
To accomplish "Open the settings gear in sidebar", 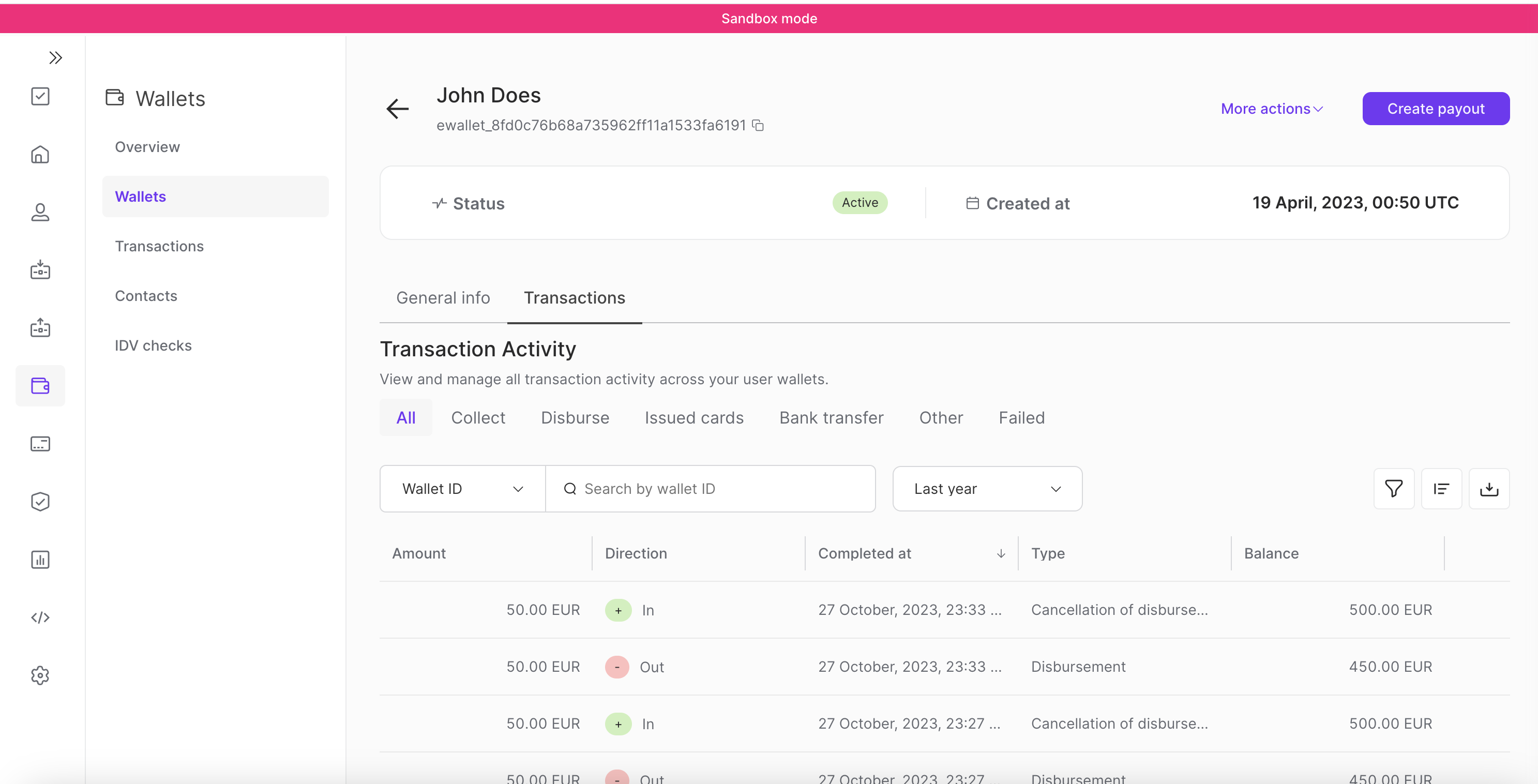I will (x=40, y=675).
